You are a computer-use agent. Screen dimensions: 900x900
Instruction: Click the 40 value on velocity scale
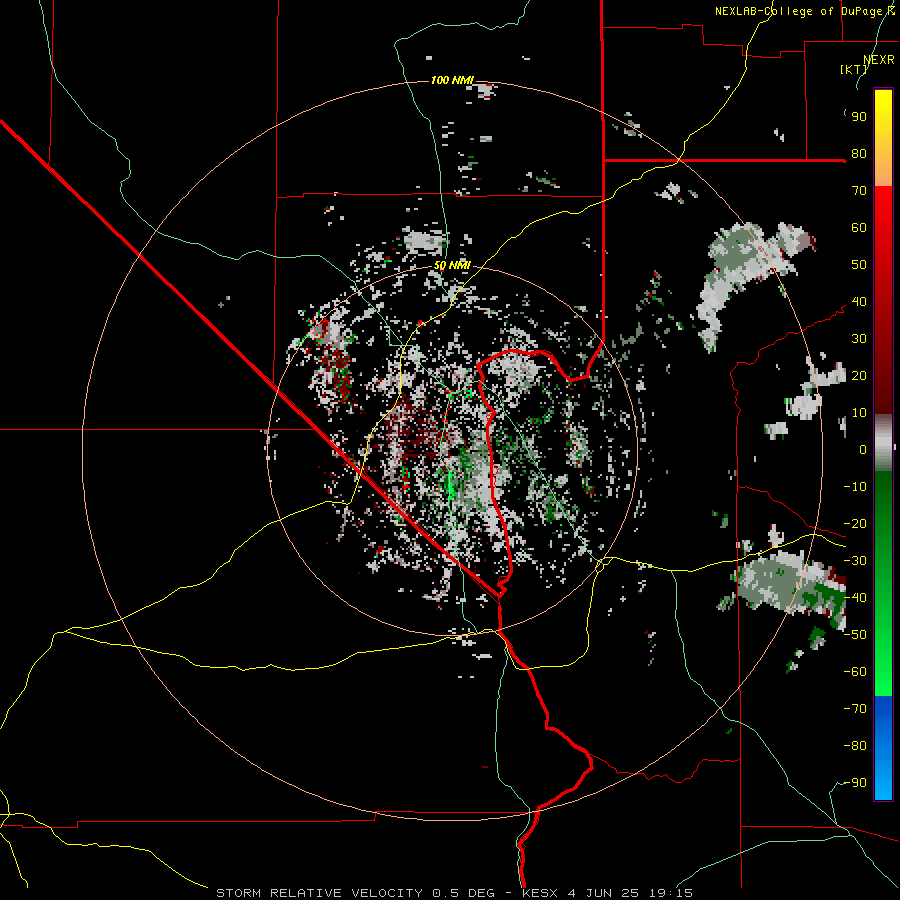coord(859,301)
